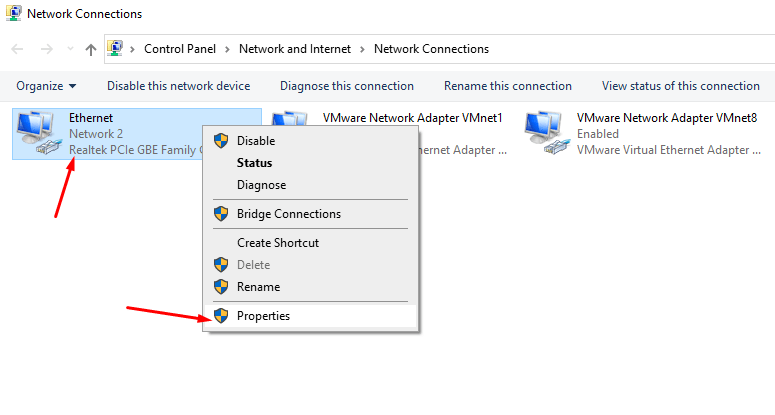Click the shield icon beside Disable
The image size is (775, 415).
point(221,141)
